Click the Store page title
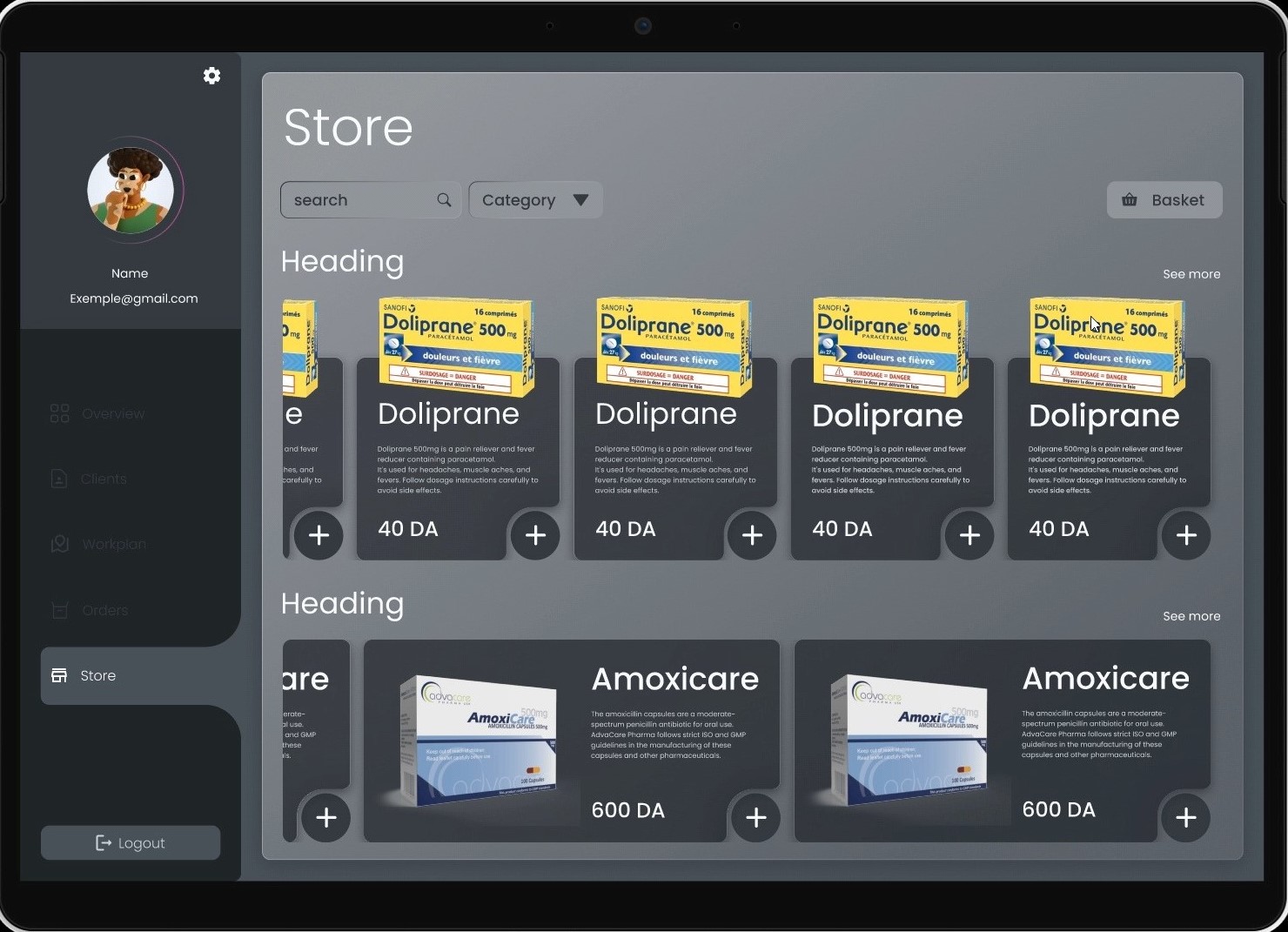This screenshot has width=1288, height=932. coord(348,127)
